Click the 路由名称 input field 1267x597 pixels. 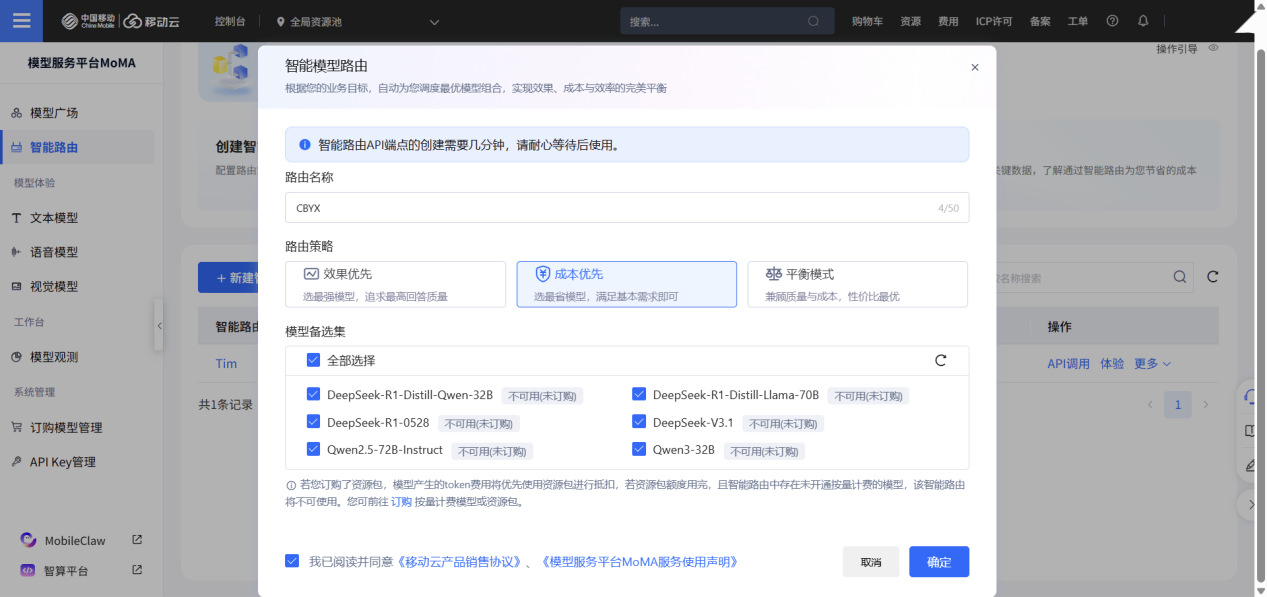pyautogui.click(x=627, y=208)
